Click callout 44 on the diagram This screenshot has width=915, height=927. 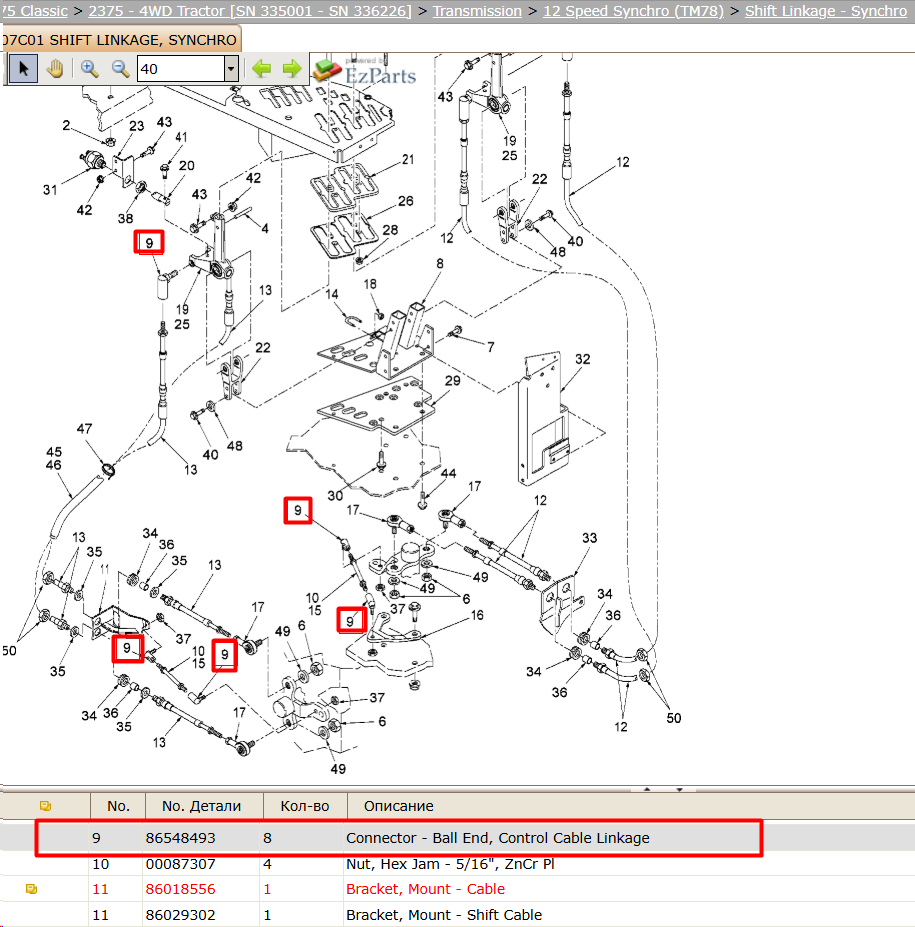(x=448, y=473)
